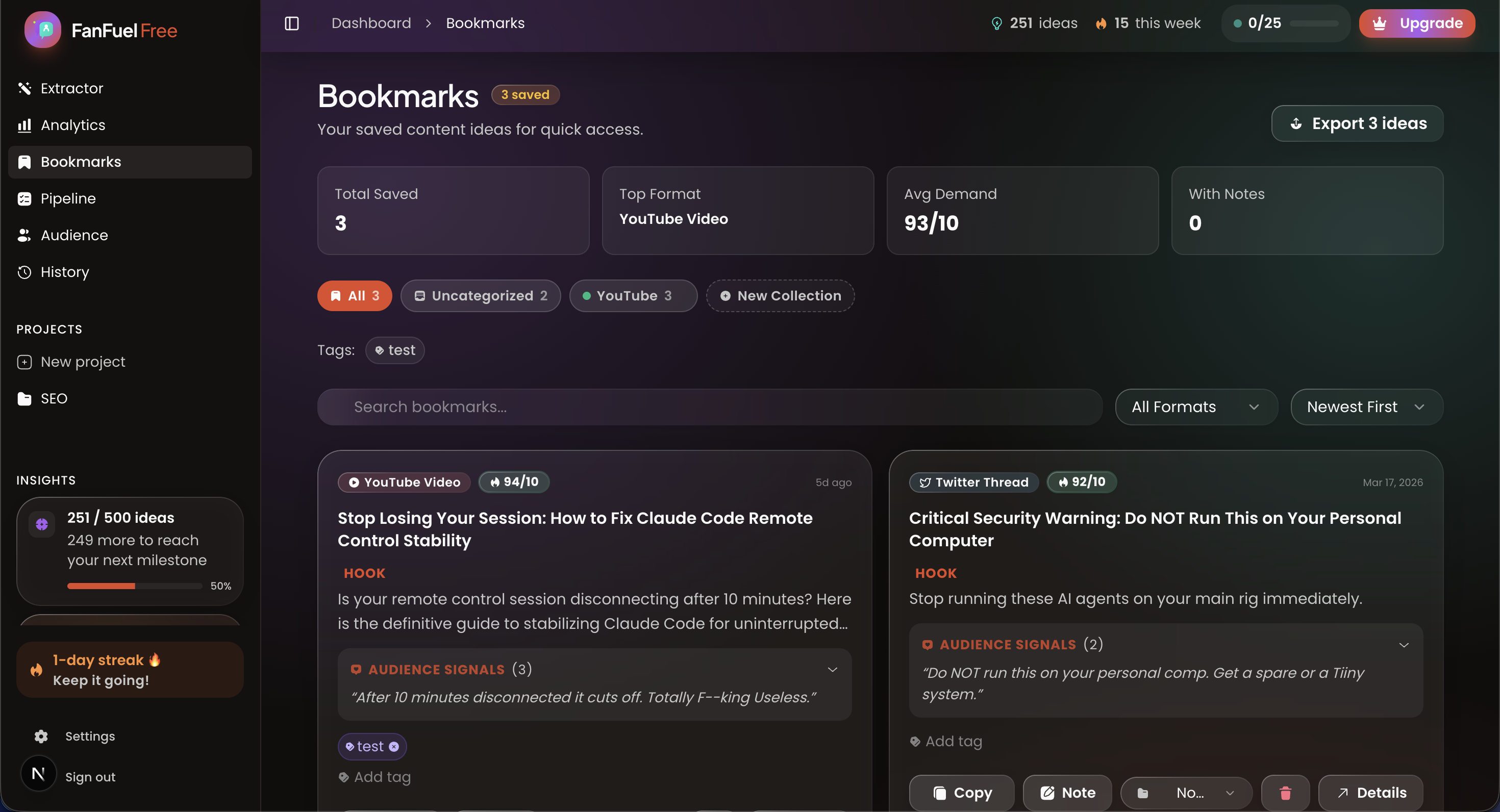This screenshot has width=1500, height=812.
Task: Toggle the sidebar panel icon
Action: tap(292, 23)
